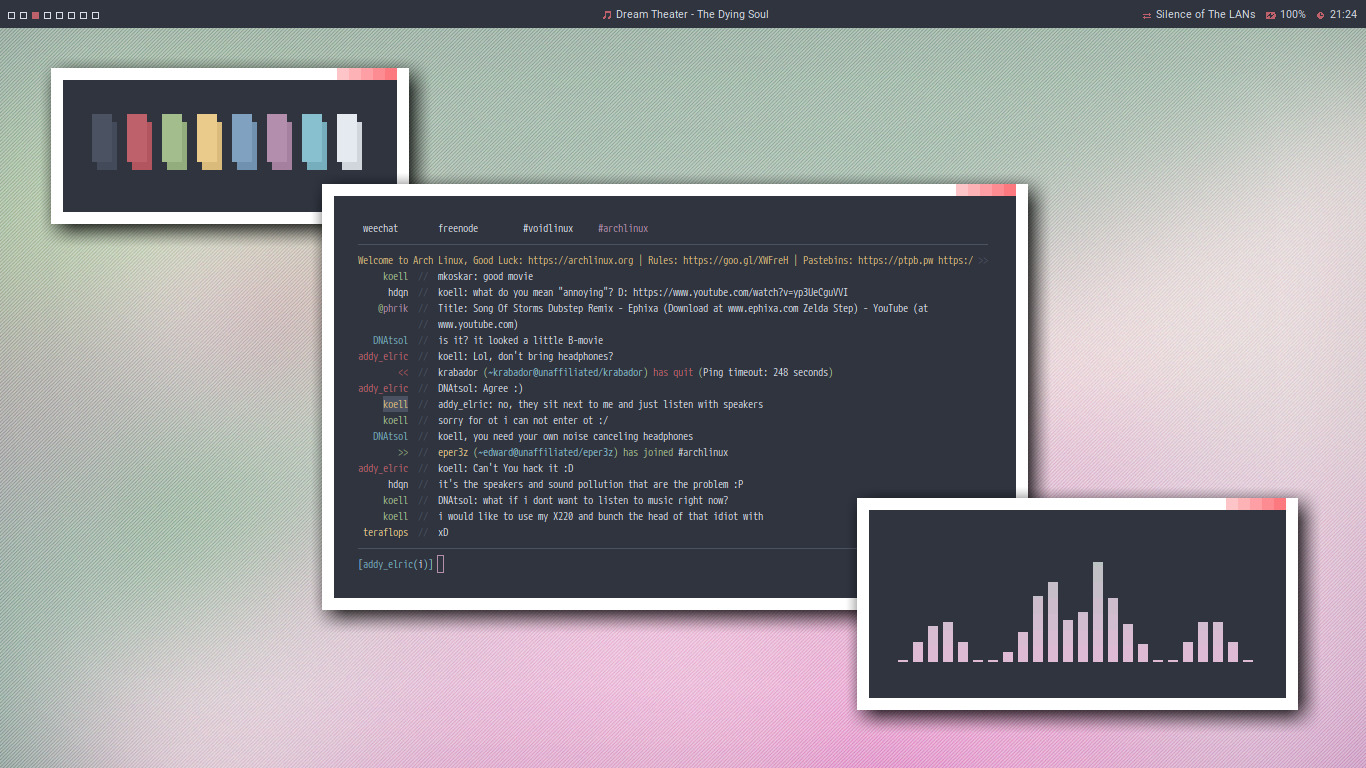Click the eper3z has joined #archlinux line
This screenshot has height=768, width=1366.
583,452
